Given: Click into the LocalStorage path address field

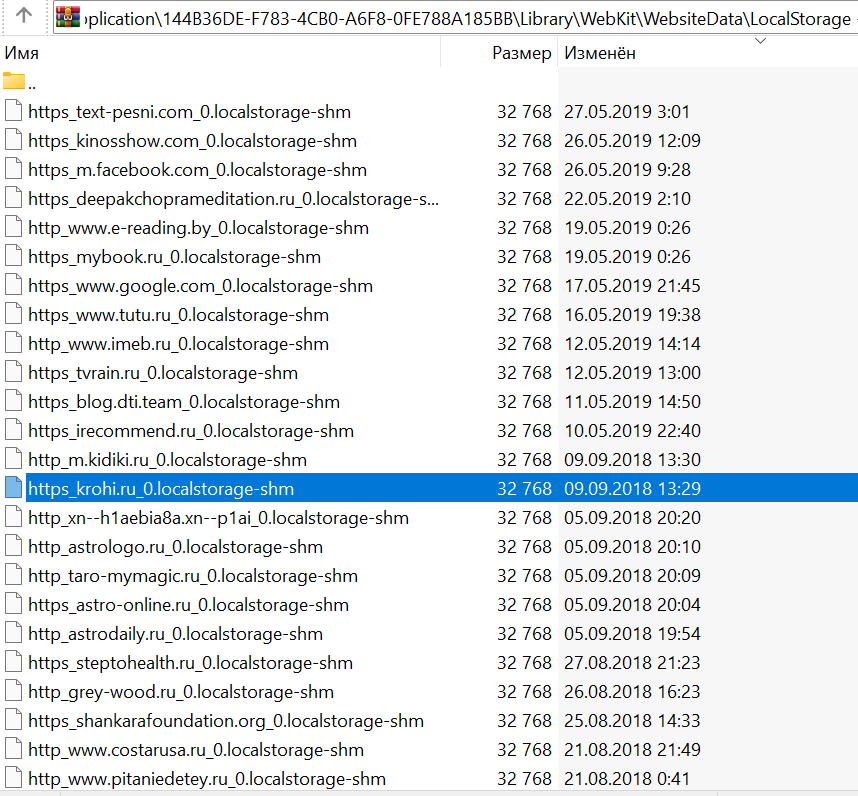Looking at the screenshot, I should [455, 18].
